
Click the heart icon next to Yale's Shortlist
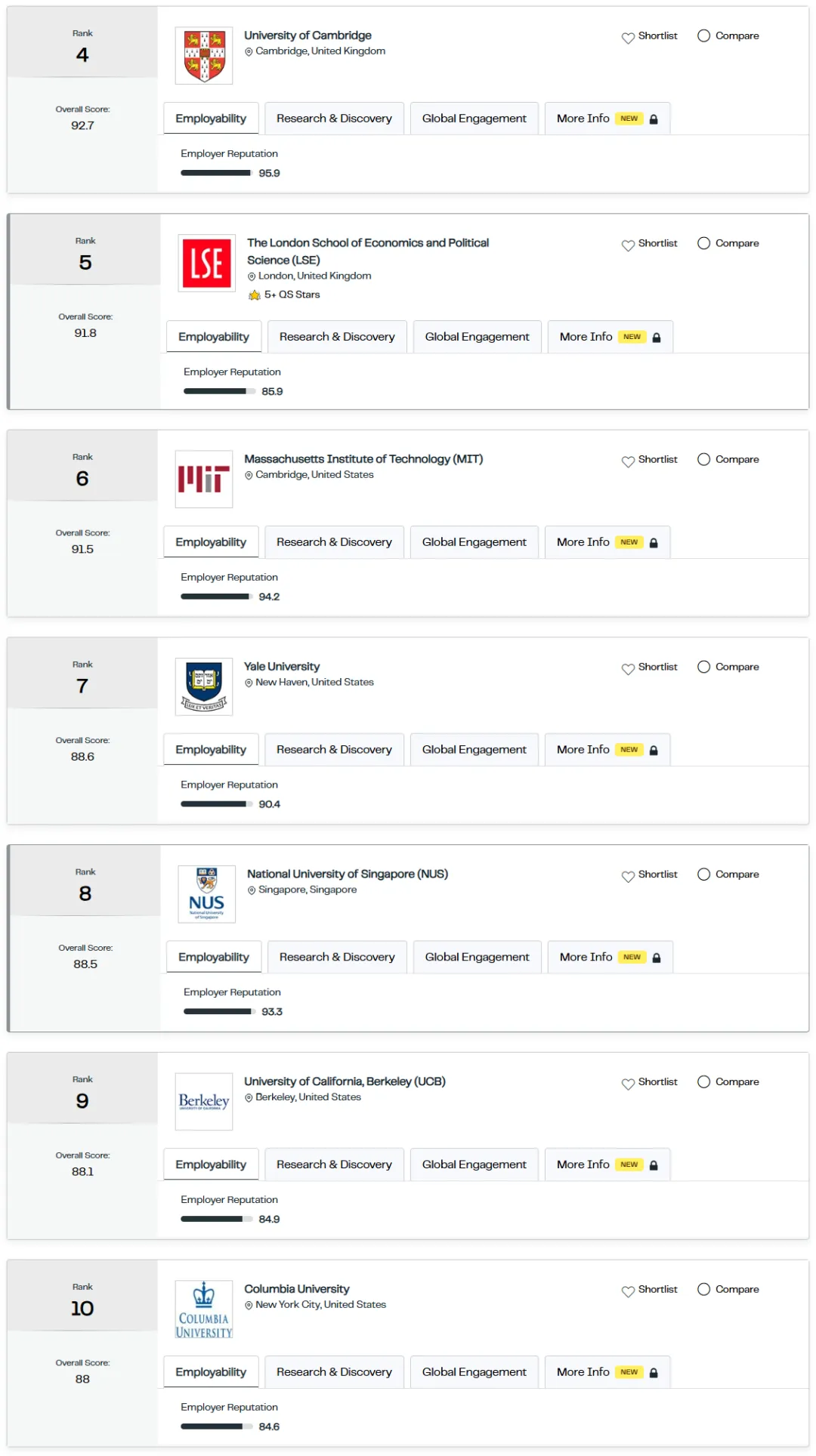(x=628, y=668)
